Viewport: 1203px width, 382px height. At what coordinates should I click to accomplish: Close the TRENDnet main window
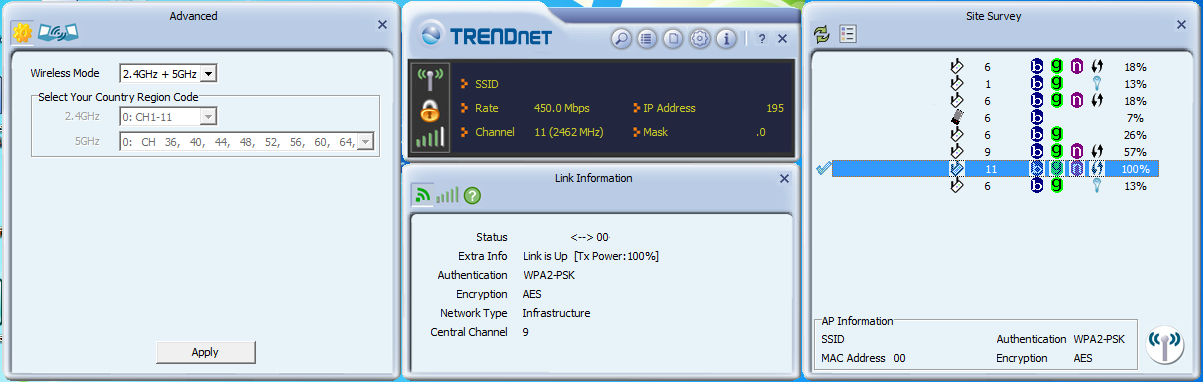(x=782, y=39)
